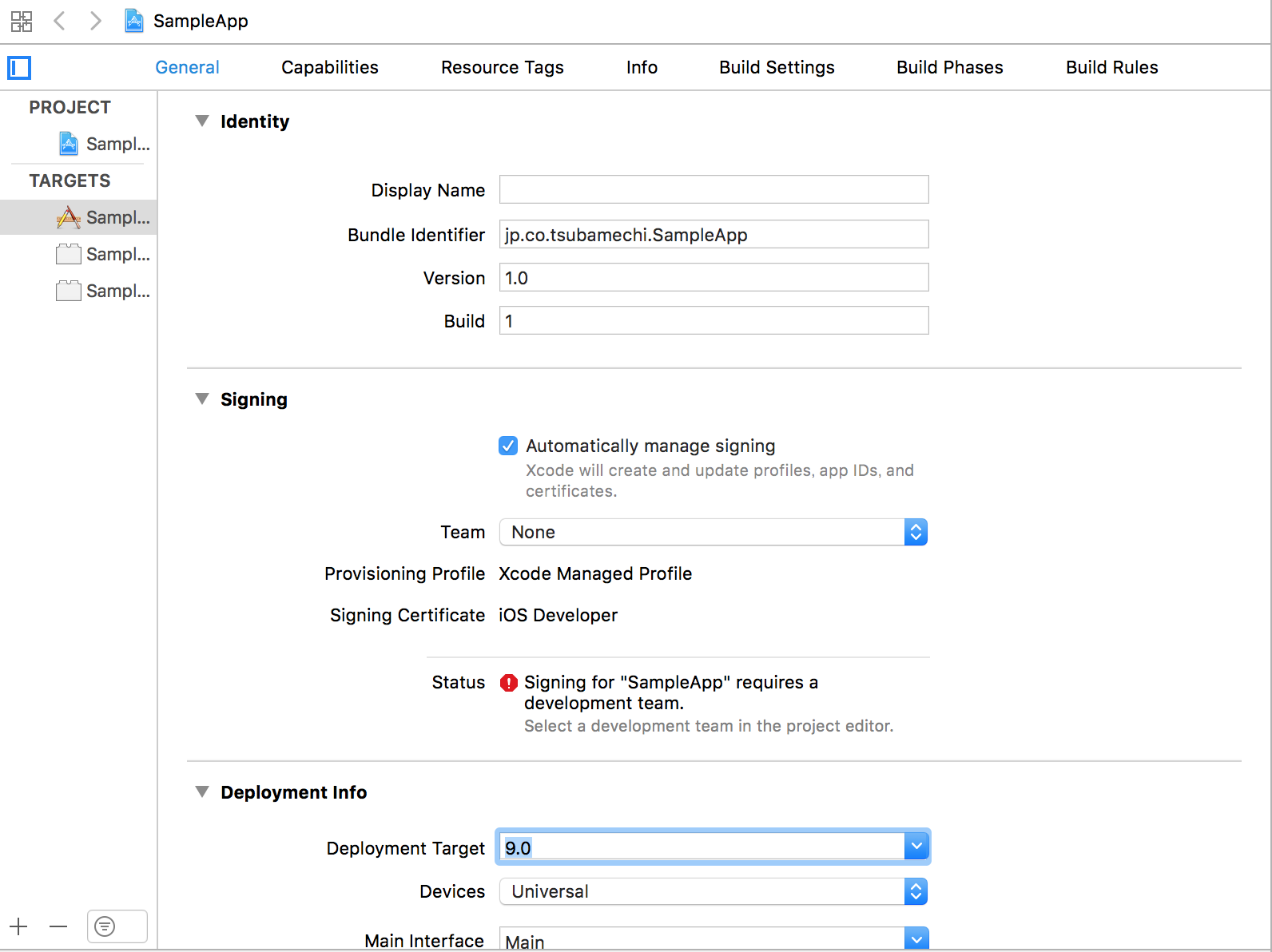Image resolution: width=1272 pixels, height=952 pixels.
Task: Open the Info tab
Action: 642,67
